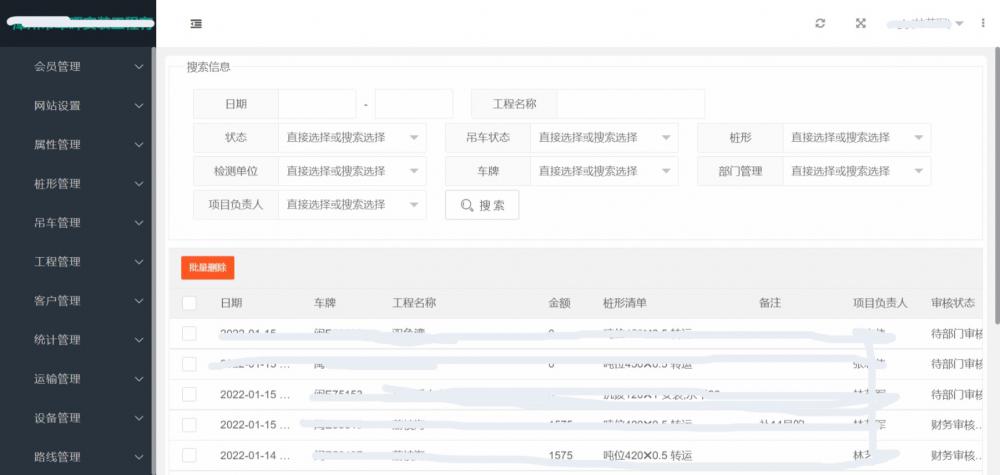Click the start date input field
The image size is (1000, 475).
coord(317,104)
